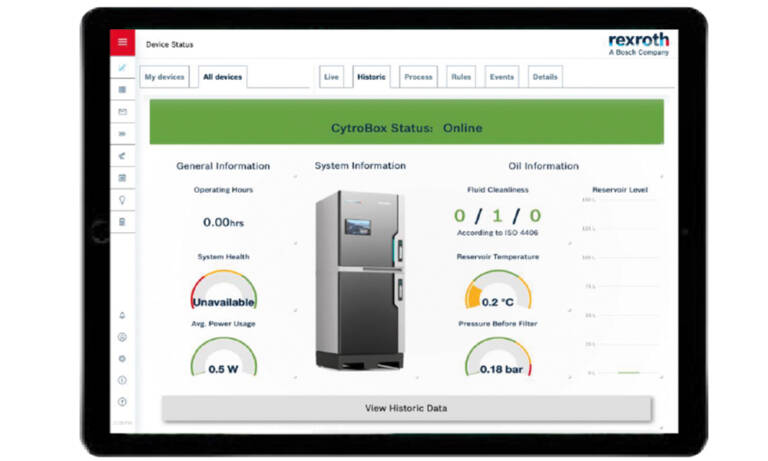Click the View Historic Data button
This screenshot has height=461, width=768.
(x=407, y=408)
